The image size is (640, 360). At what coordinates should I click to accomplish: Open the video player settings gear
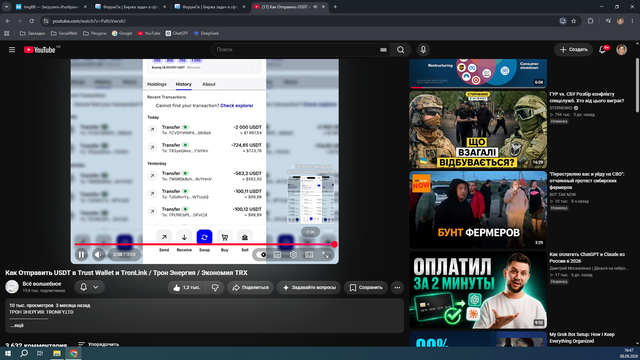(x=293, y=255)
